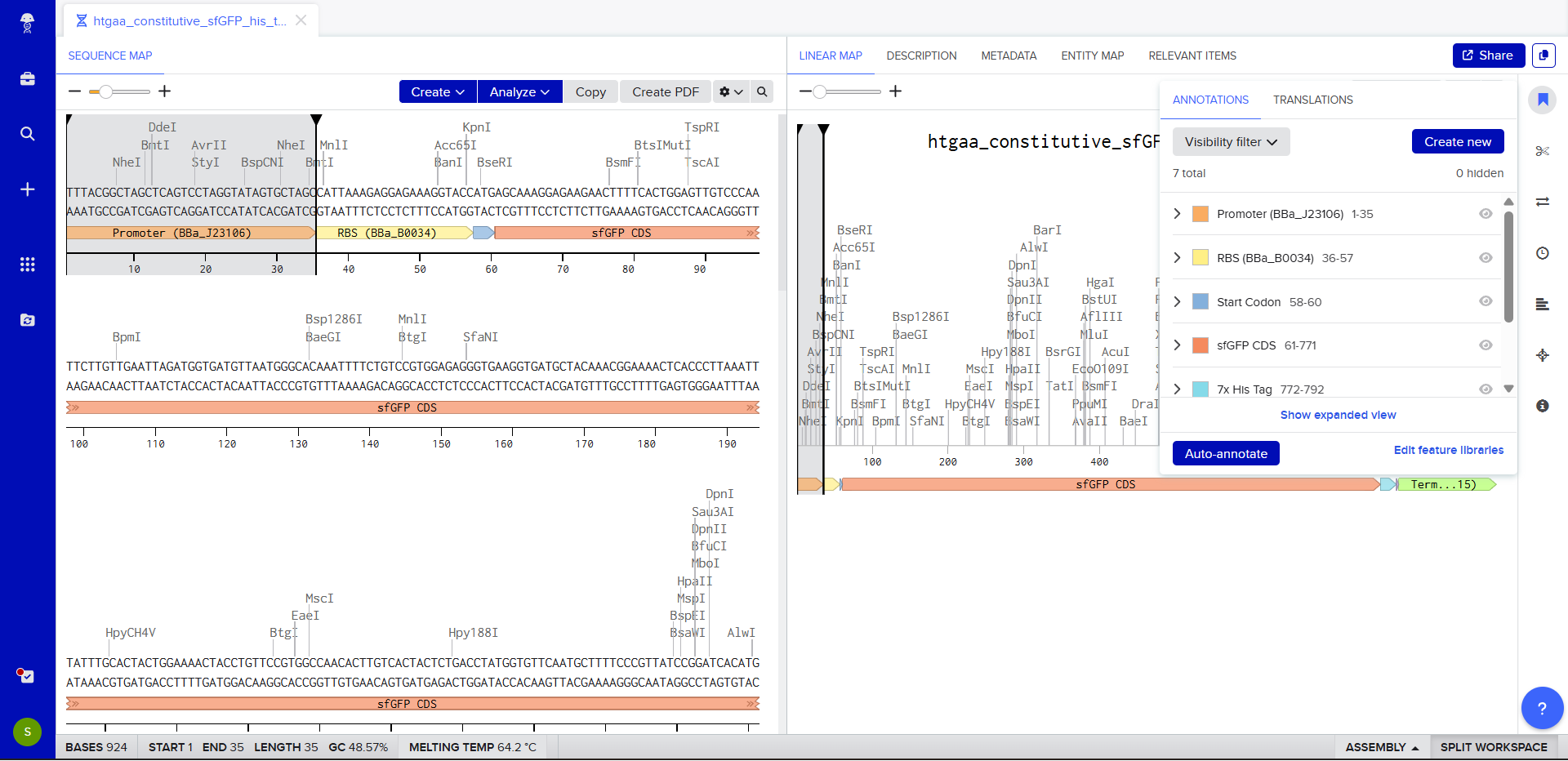The image size is (1568, 761).
Task: Click the Projects briefcase icon in sidebar
Action: click(27, 79)
